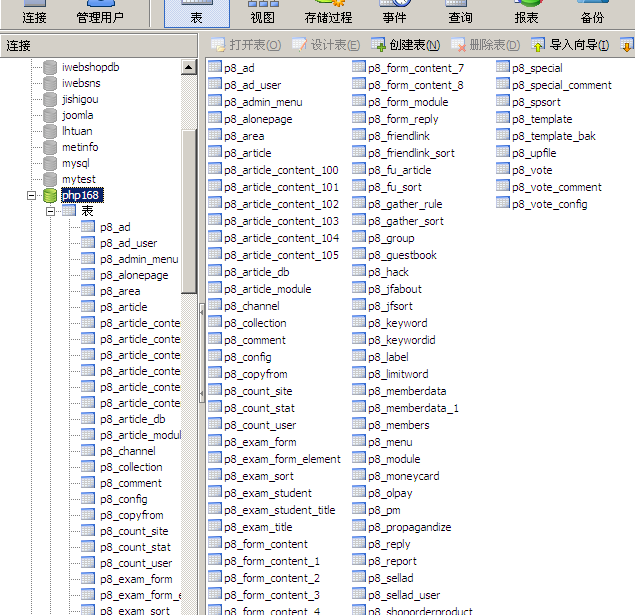
Task: Select table p8_exam_form_element
Action: (x=282, y=459)
